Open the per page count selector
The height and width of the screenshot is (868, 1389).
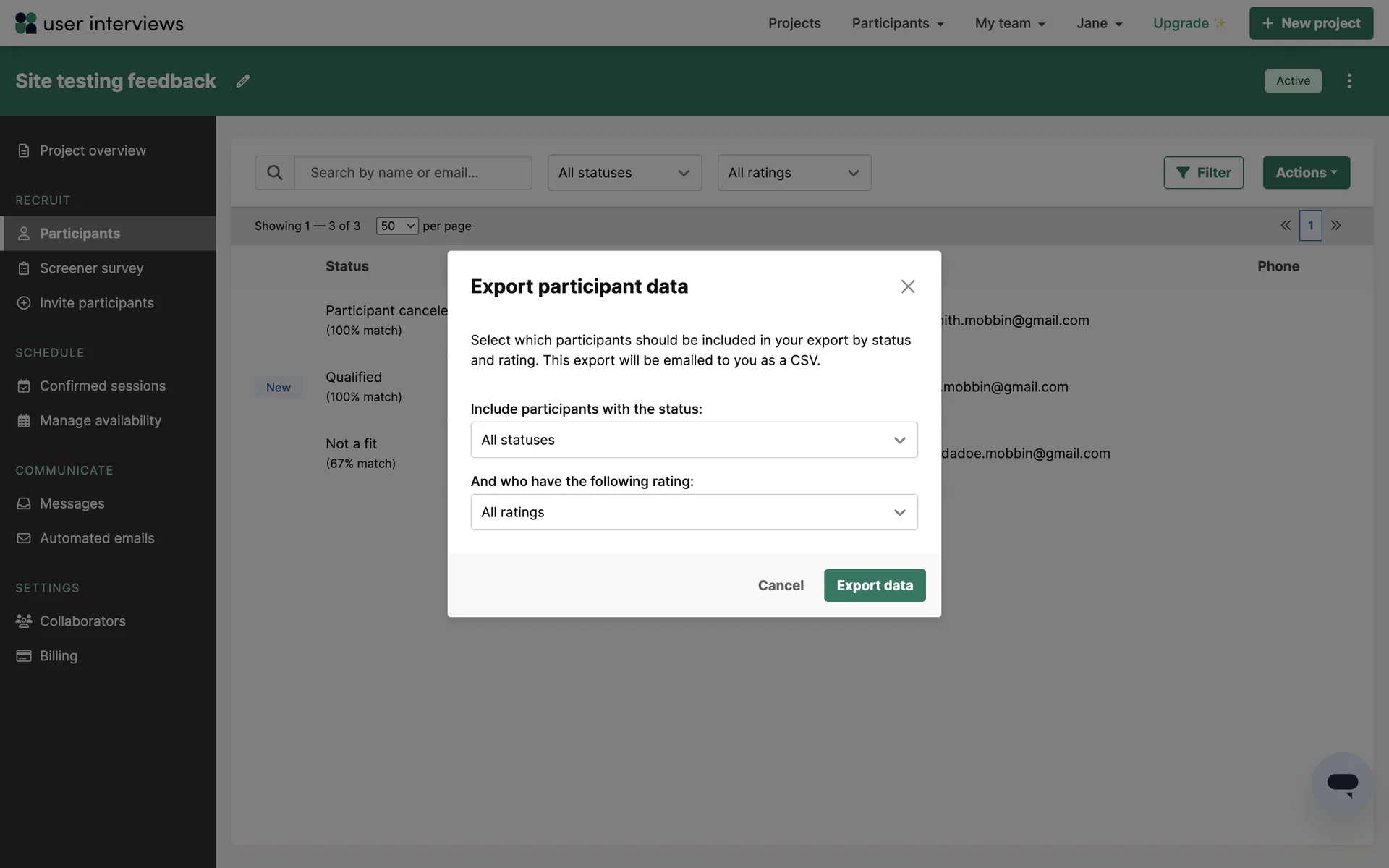tap(396, 226)
